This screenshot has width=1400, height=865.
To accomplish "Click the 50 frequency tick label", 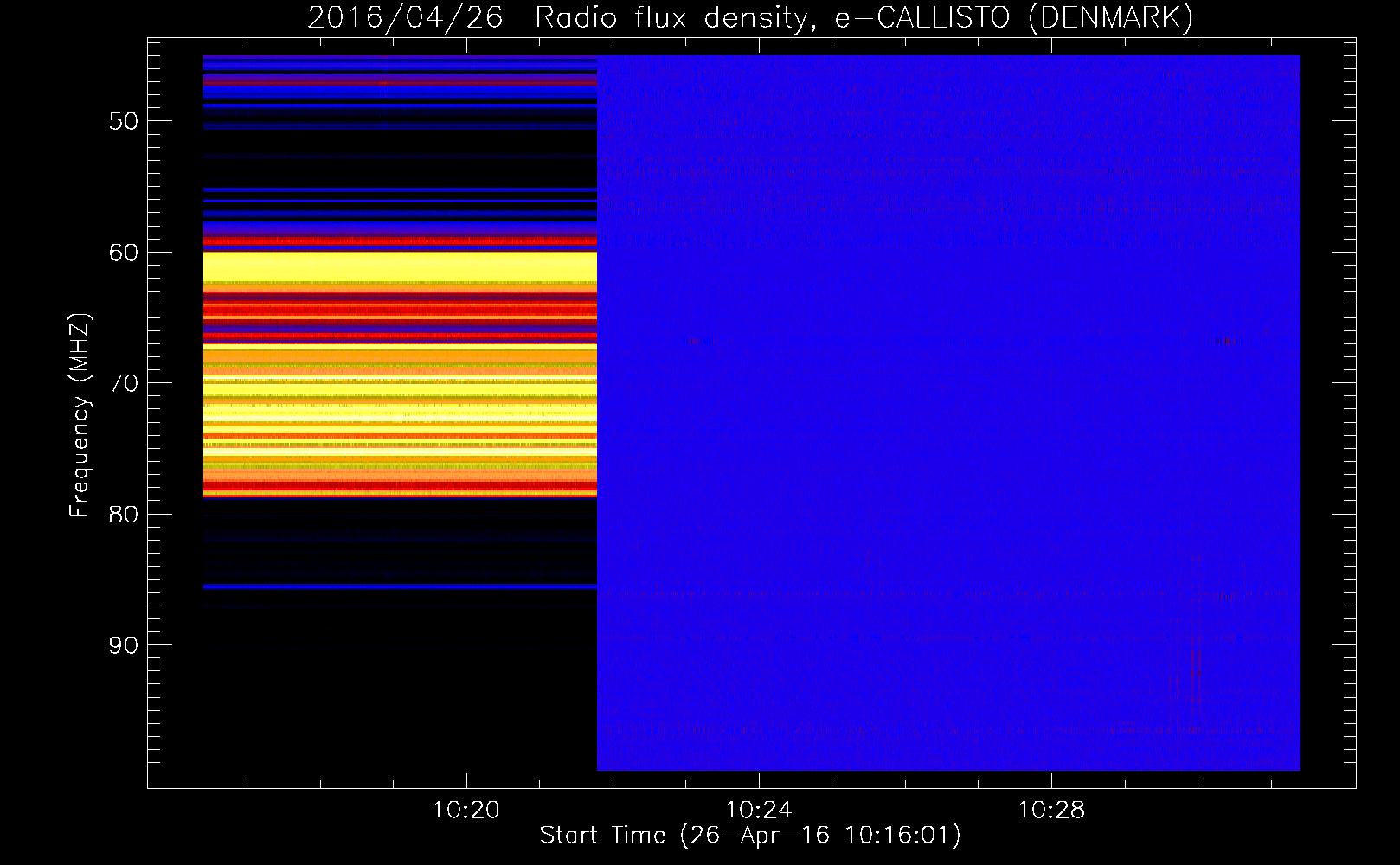I will (x=124, y=121).
